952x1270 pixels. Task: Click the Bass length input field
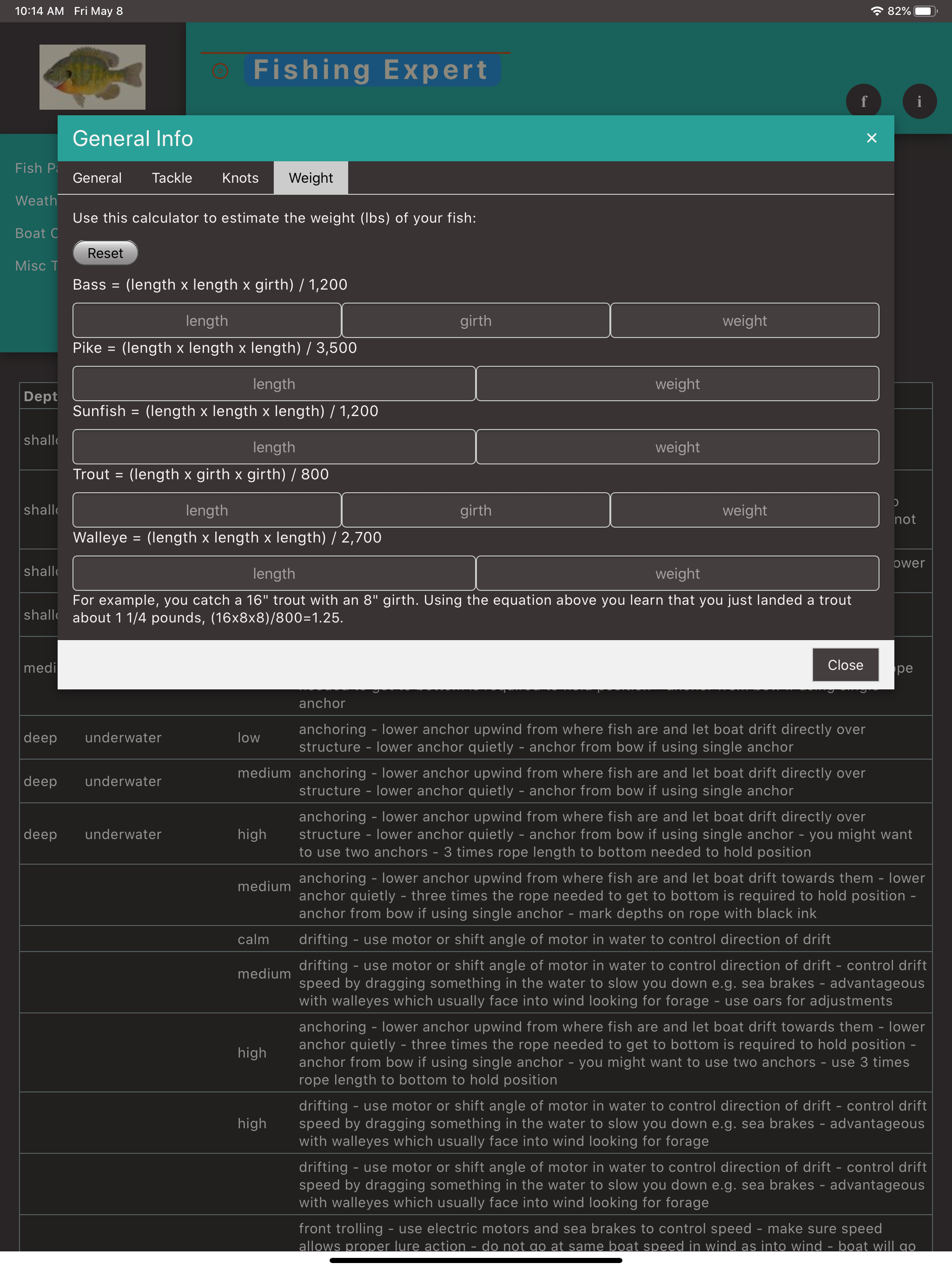click(207, 320)
